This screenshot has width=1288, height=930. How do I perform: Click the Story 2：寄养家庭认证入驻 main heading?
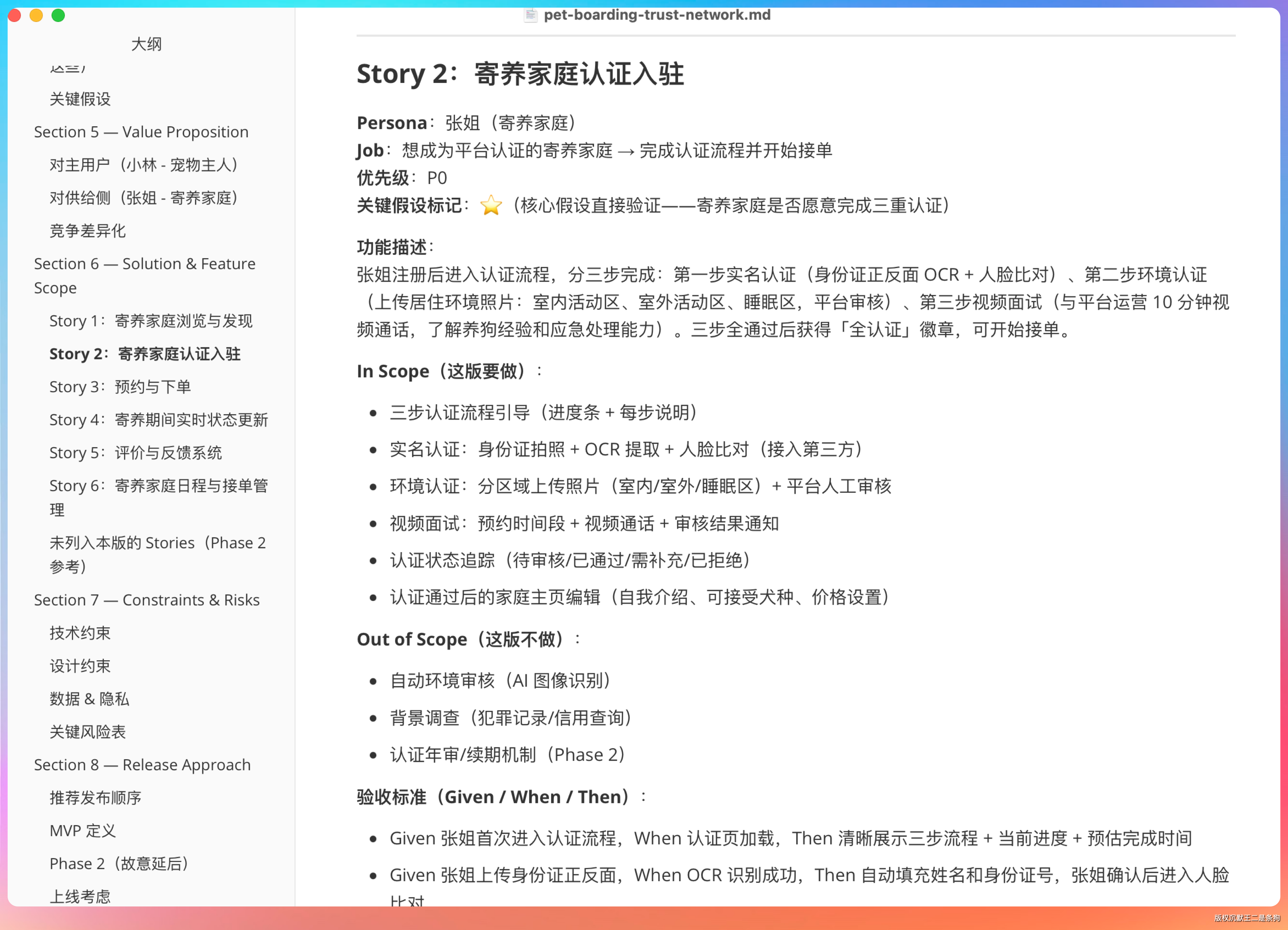[520, 74]
